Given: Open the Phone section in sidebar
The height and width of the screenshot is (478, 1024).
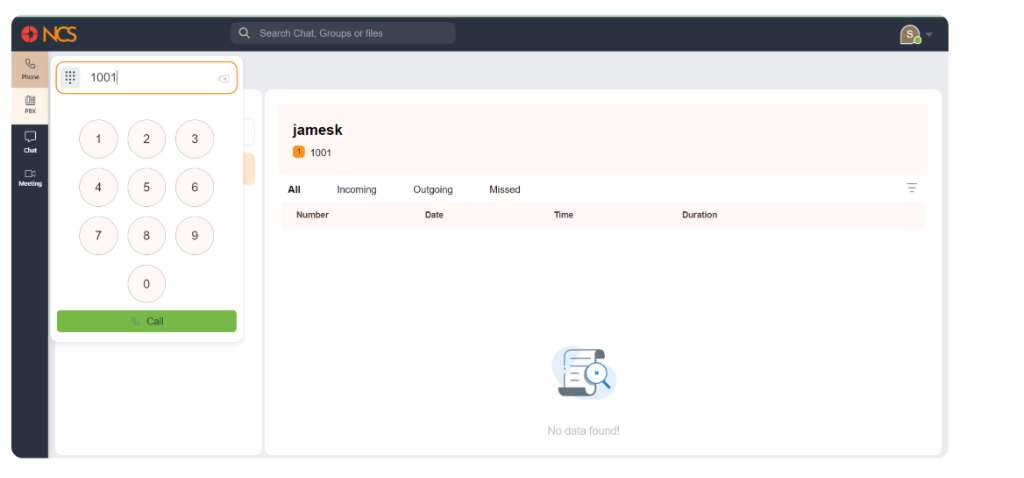Looking at the screenshot, I should click(x=30, y=69).
